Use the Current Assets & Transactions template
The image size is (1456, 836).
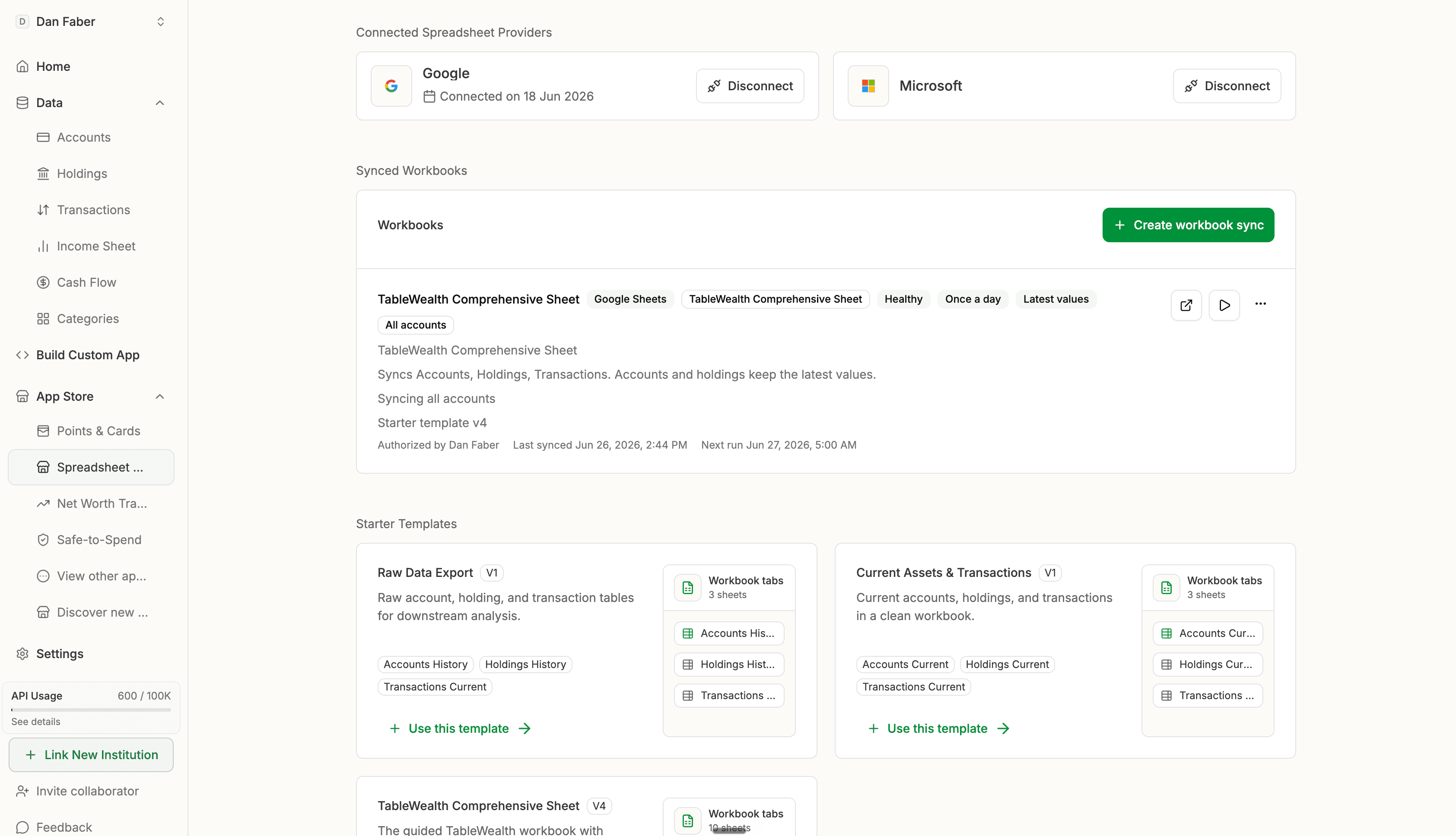(938, 728)
